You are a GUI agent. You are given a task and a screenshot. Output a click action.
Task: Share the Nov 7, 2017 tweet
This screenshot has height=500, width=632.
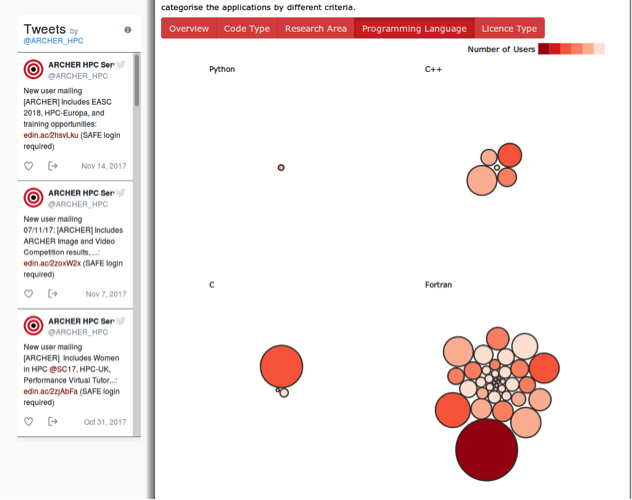(x=53, y=294)
